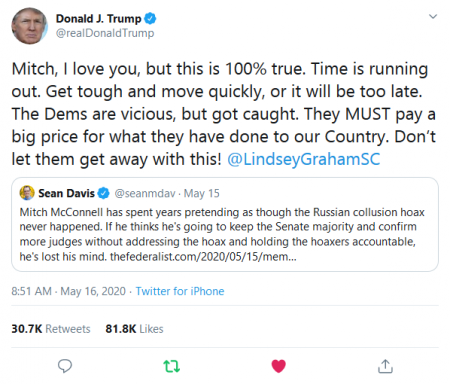Open the @seanmdav handle

(x=145, y=193)
